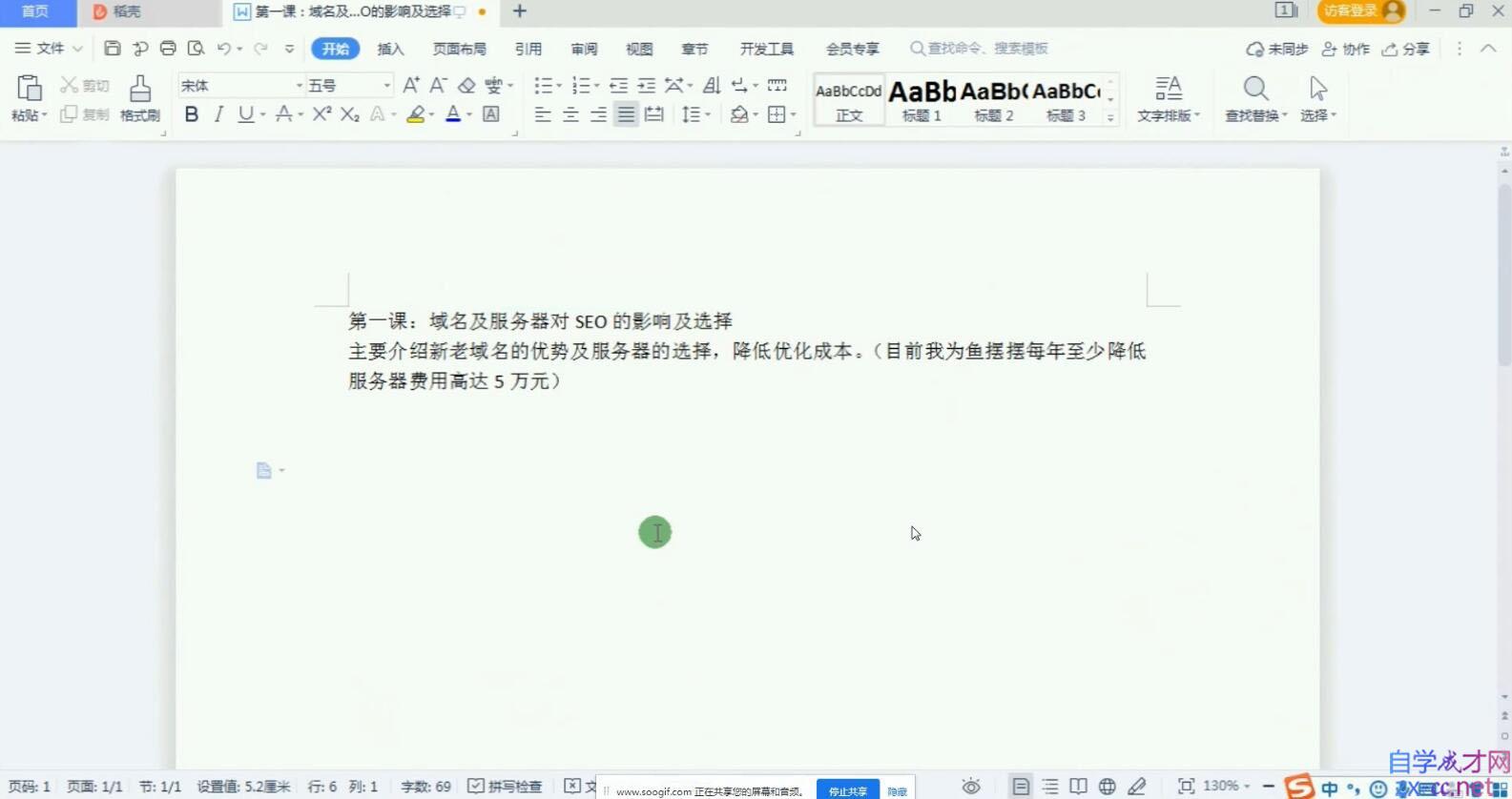The width and height of the screenshot is (1512, 799).
Task: Apply Subscript formatting
Action: click(350, 114)
